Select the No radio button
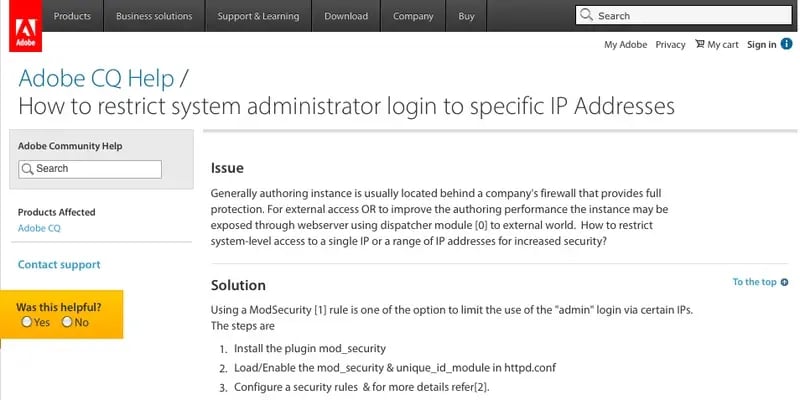This screenshot has width=800, height=400. [67, 322]
